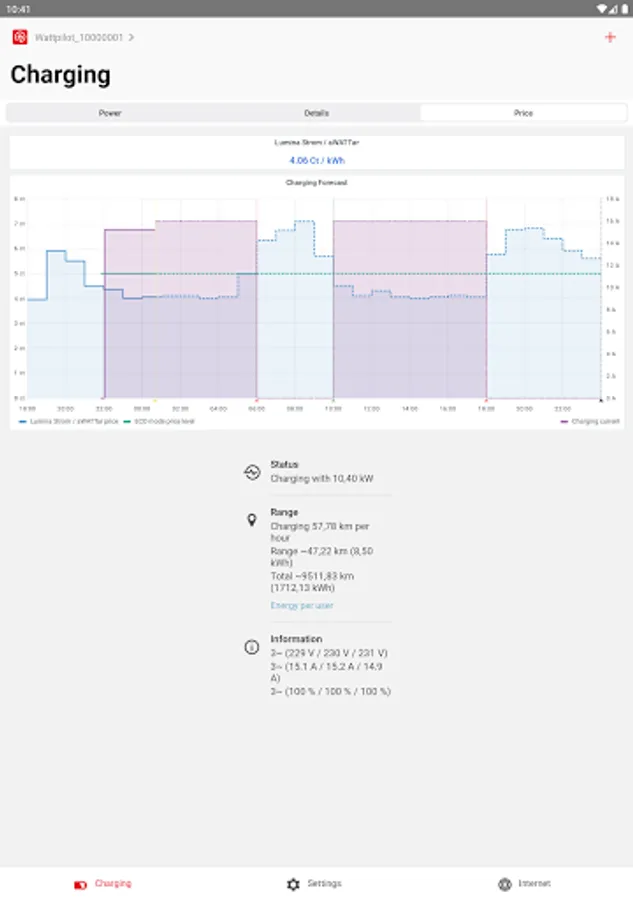Open Settings gear in bottom bar

point(293,884)
